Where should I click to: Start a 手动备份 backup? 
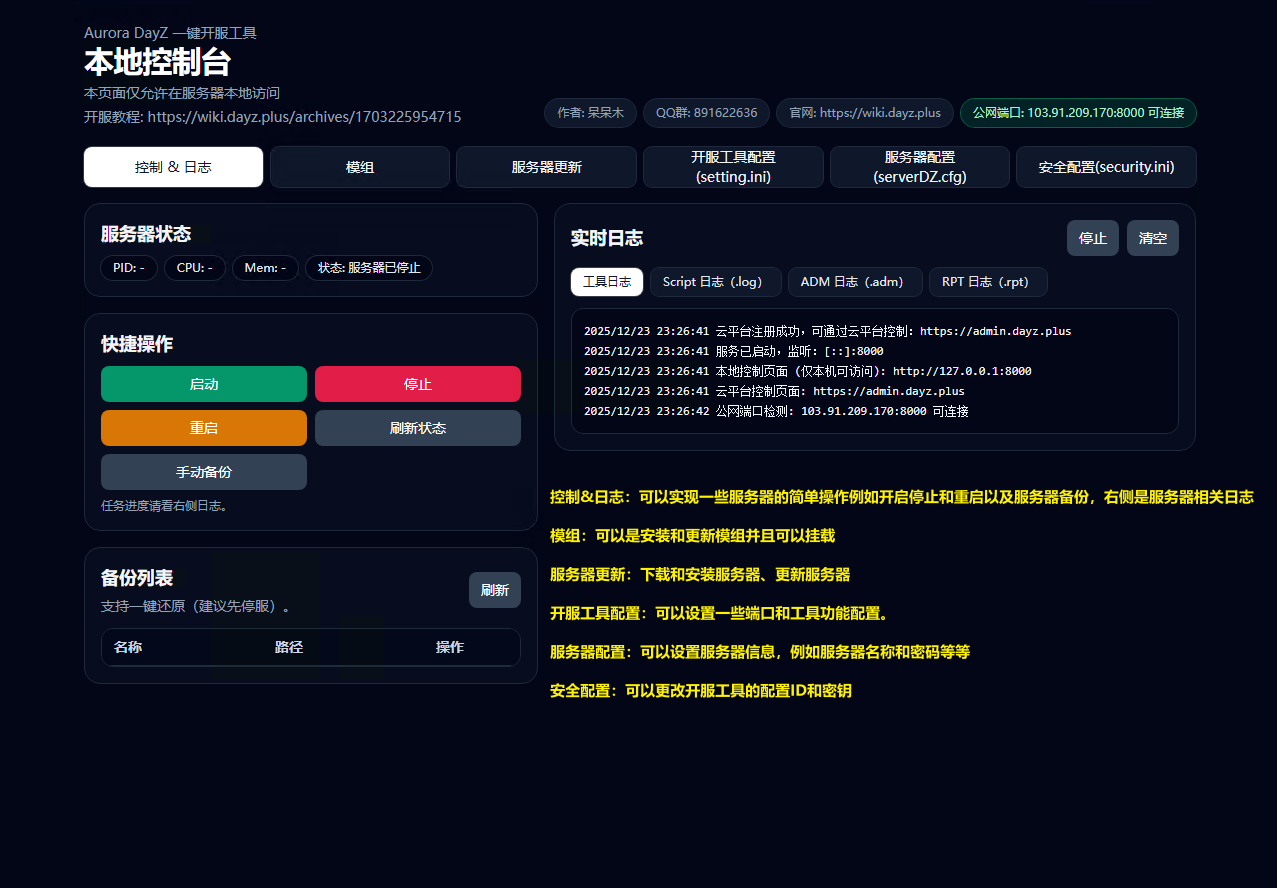[x=204, y=472]
